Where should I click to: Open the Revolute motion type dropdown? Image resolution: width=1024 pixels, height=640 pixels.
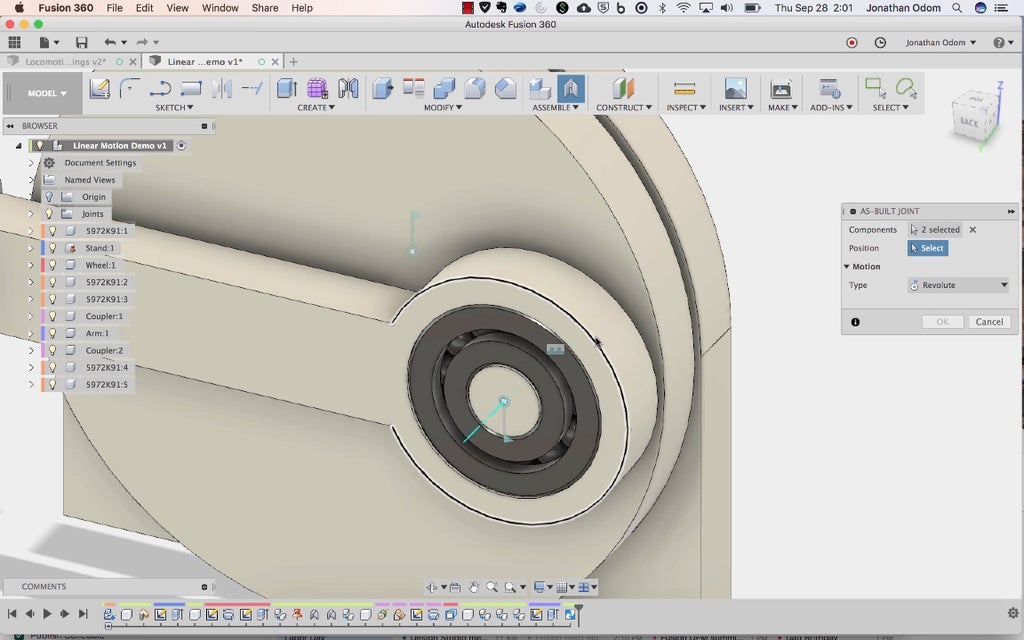point(958,285)
